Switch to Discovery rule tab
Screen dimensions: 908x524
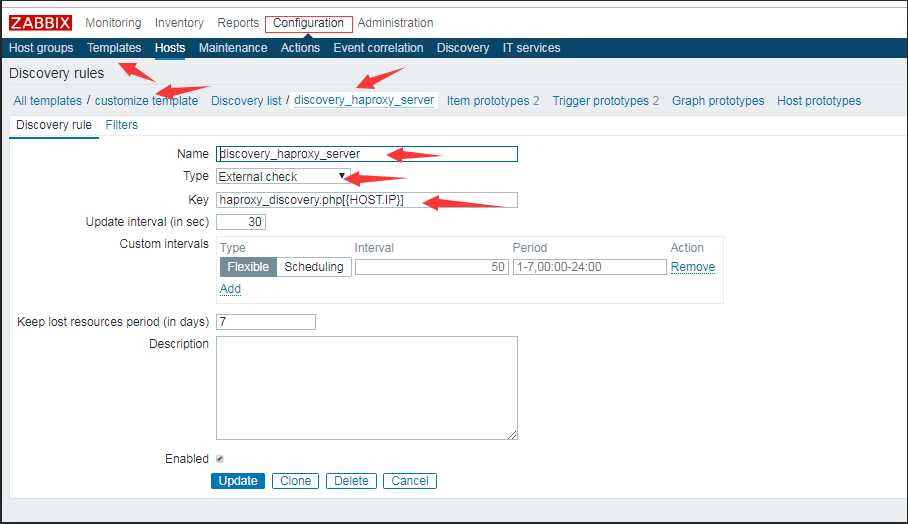click(x=54, y=125)
